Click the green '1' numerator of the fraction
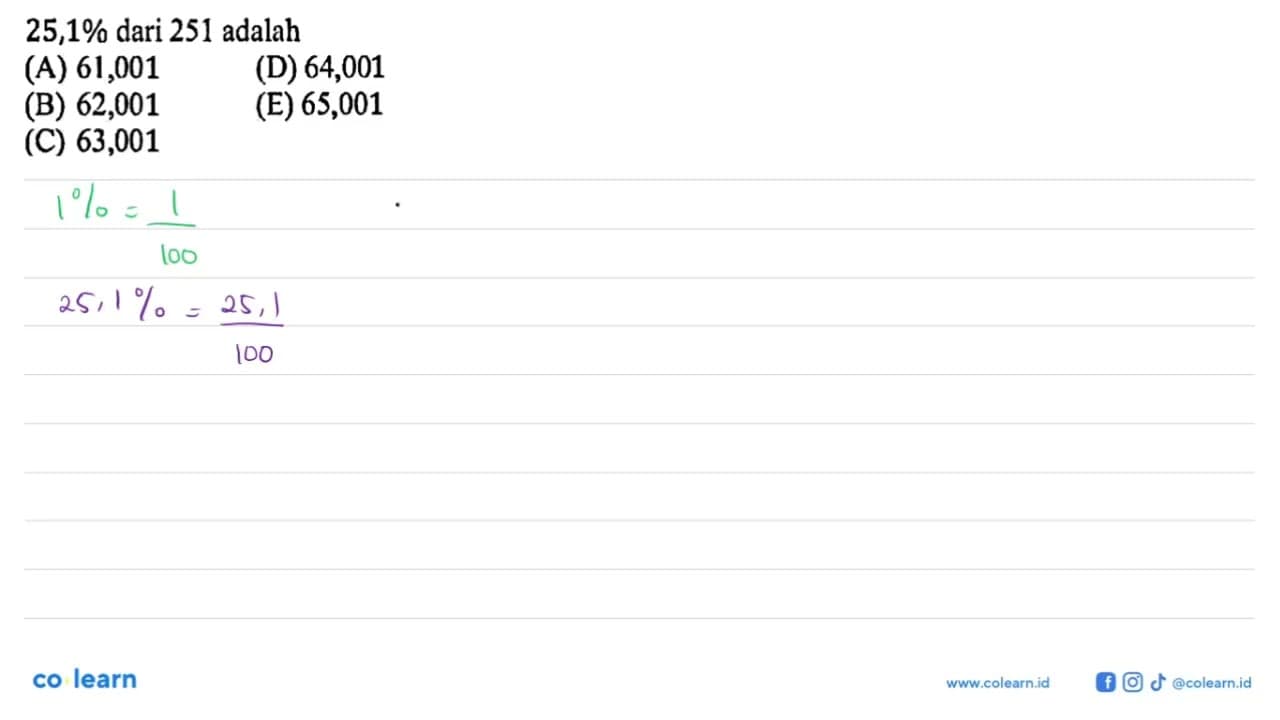 point(174,205)
